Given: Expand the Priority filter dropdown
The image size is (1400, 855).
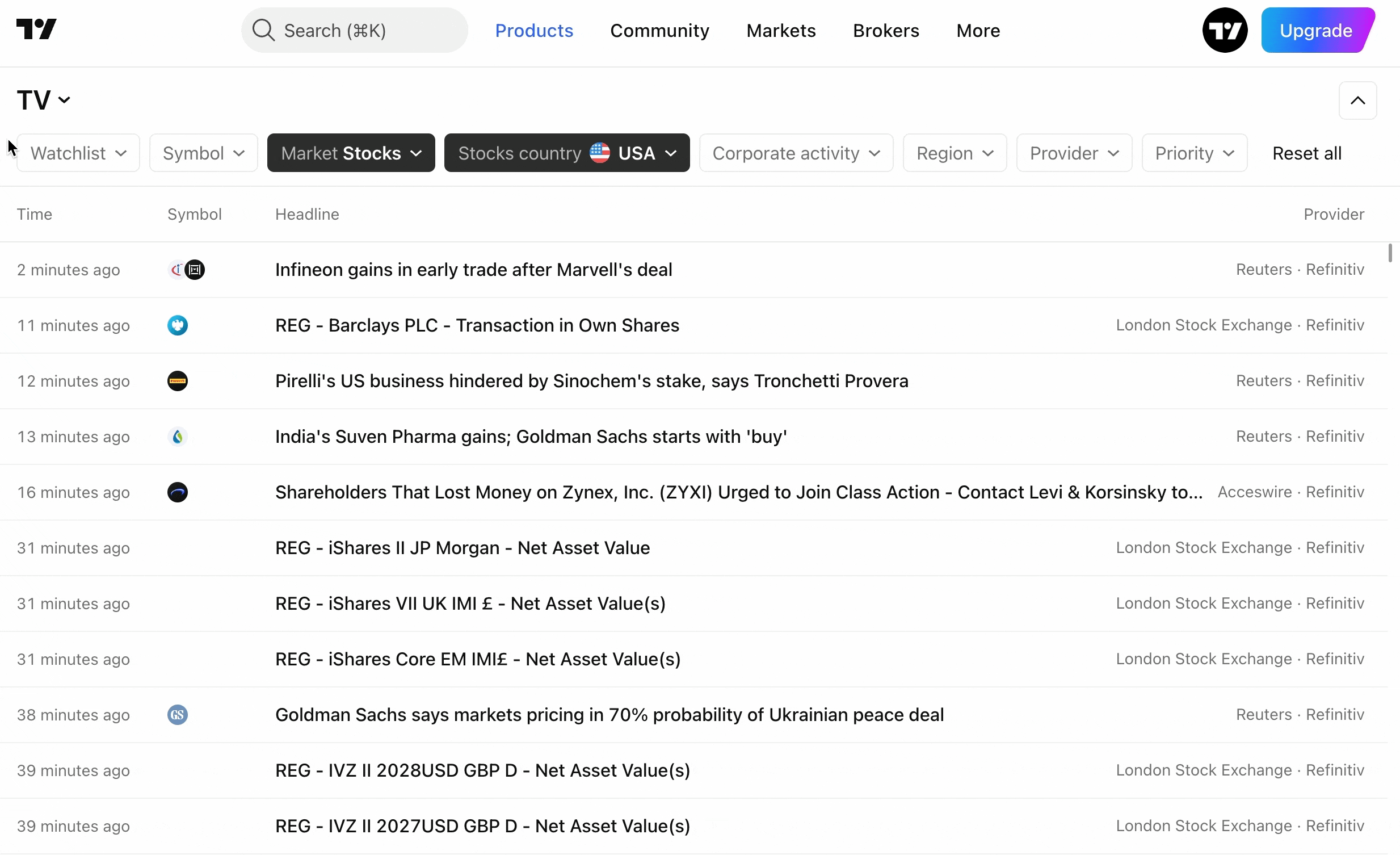Looking at the screenshot, I should coord(1194,153).
